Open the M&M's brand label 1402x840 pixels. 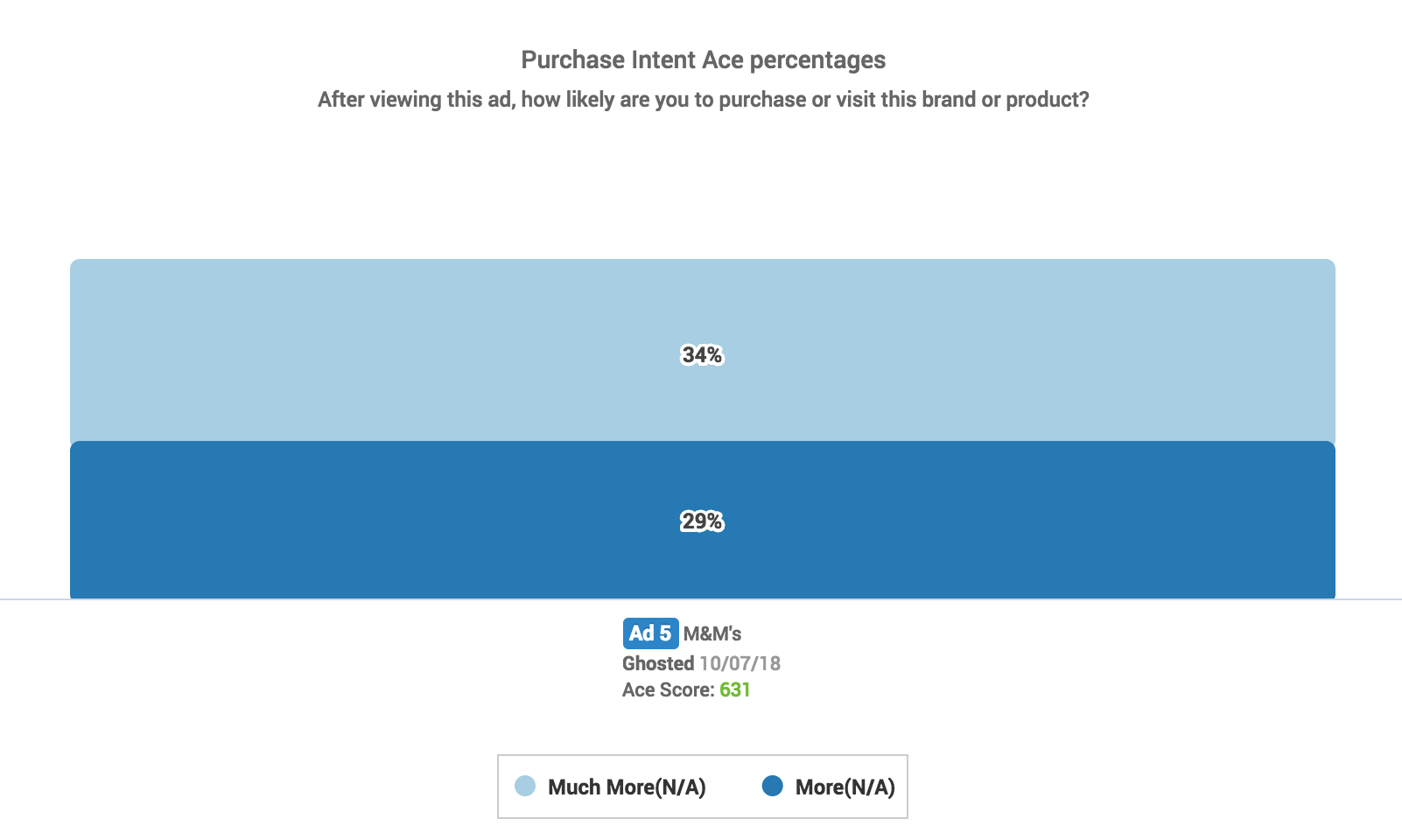[x=712, y=633]
